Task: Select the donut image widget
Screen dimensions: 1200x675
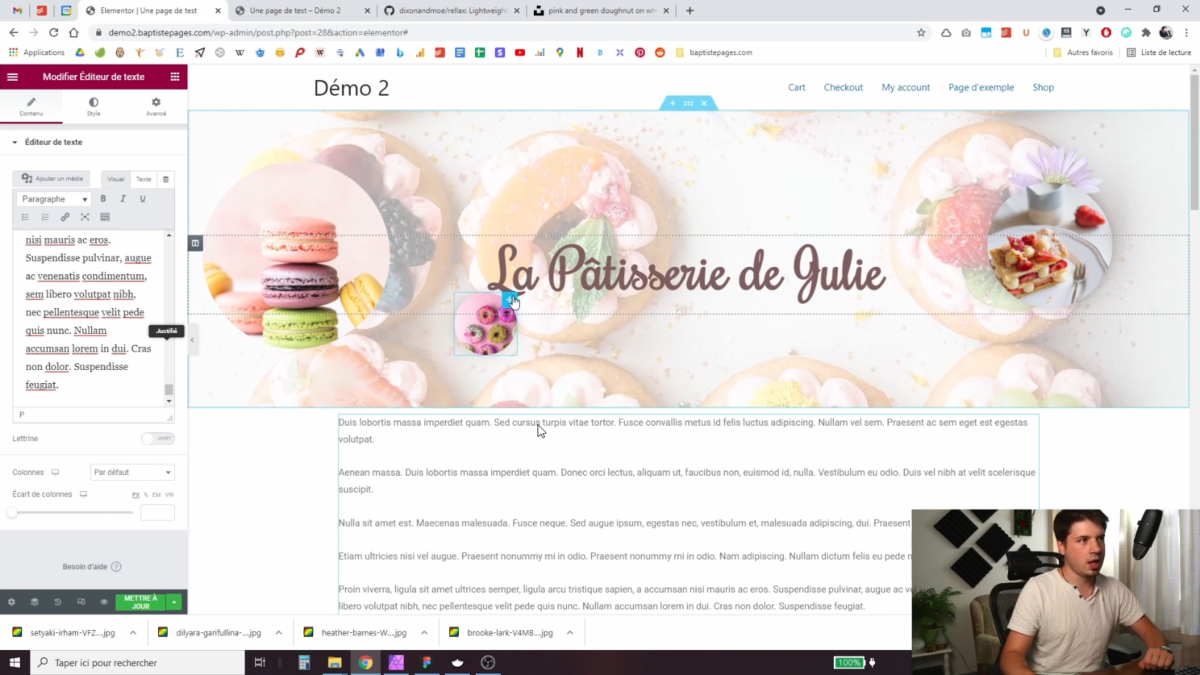Action: point(485,324)
